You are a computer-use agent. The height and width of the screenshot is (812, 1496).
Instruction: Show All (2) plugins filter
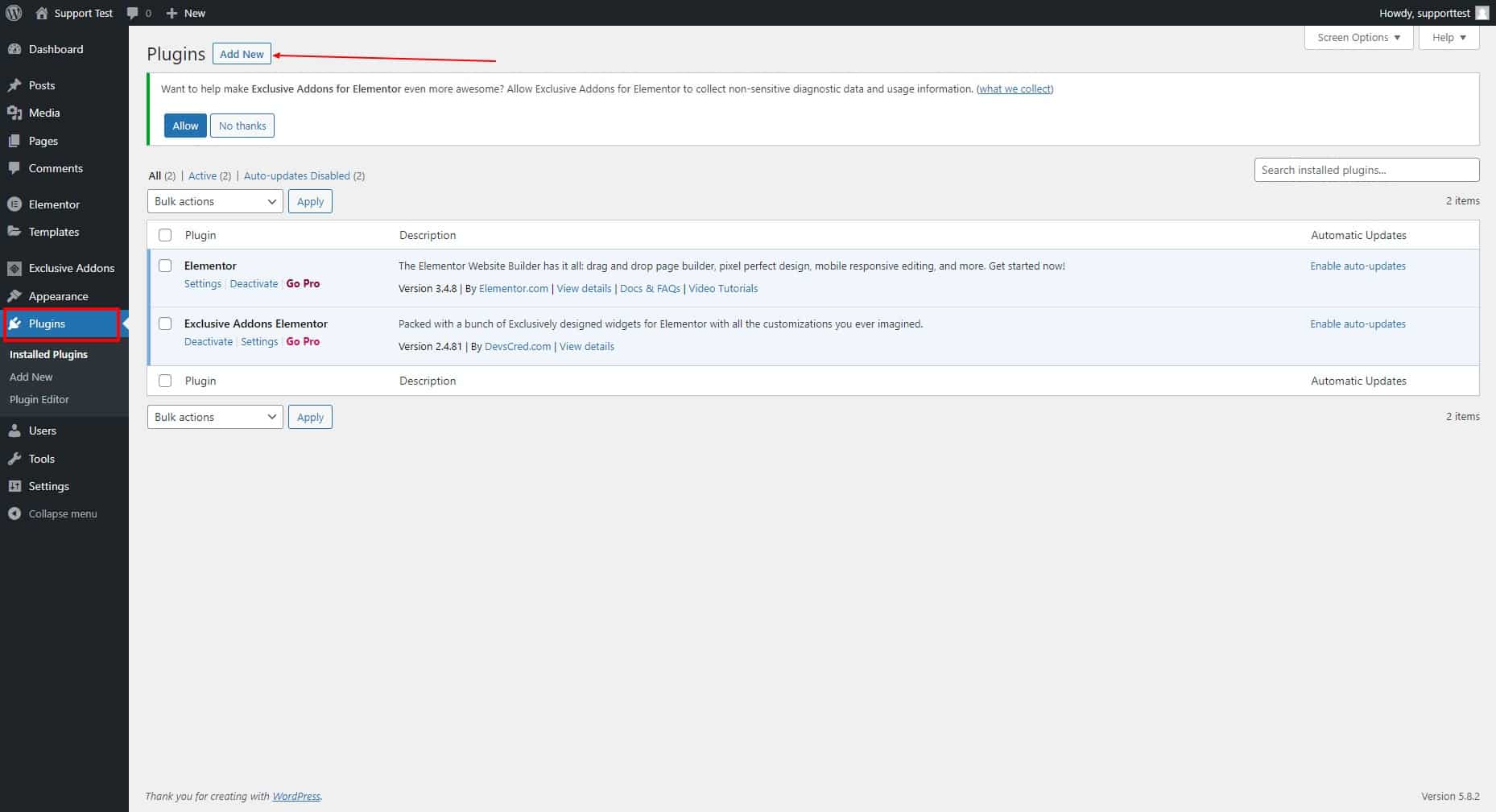point(162,175)
